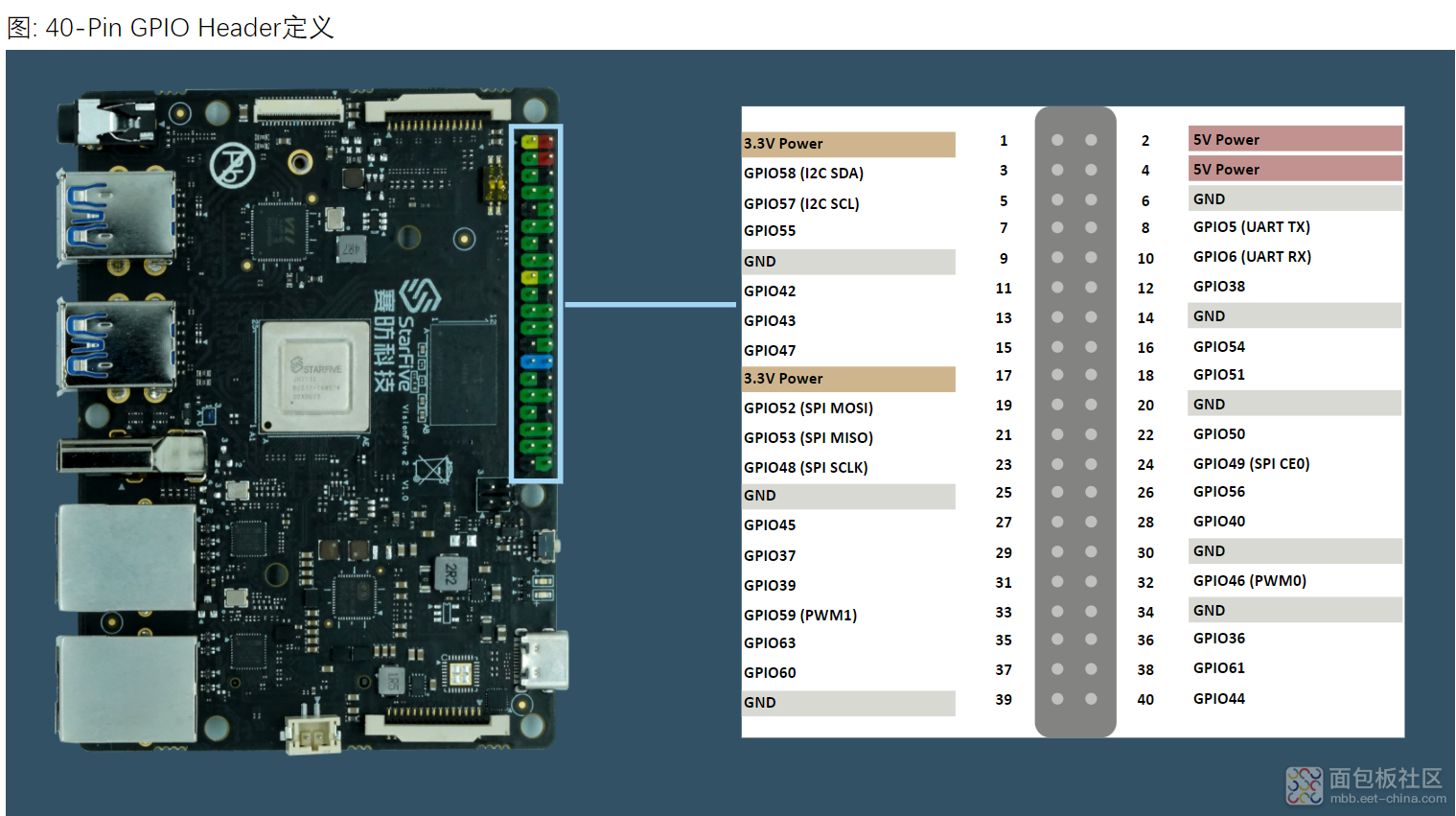Click the lower Ethernet port on the board
Screen dimensions: 1456x816
click(x=127, y=689)
